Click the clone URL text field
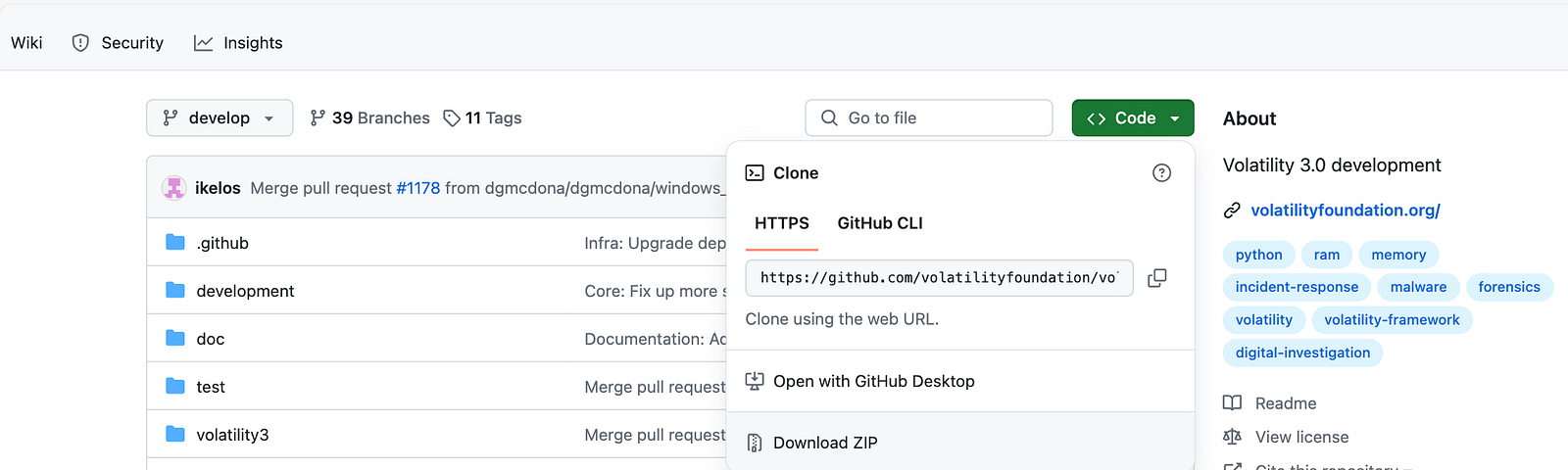This screenshot has height=470, width=1568. click(x=939, y=278)
